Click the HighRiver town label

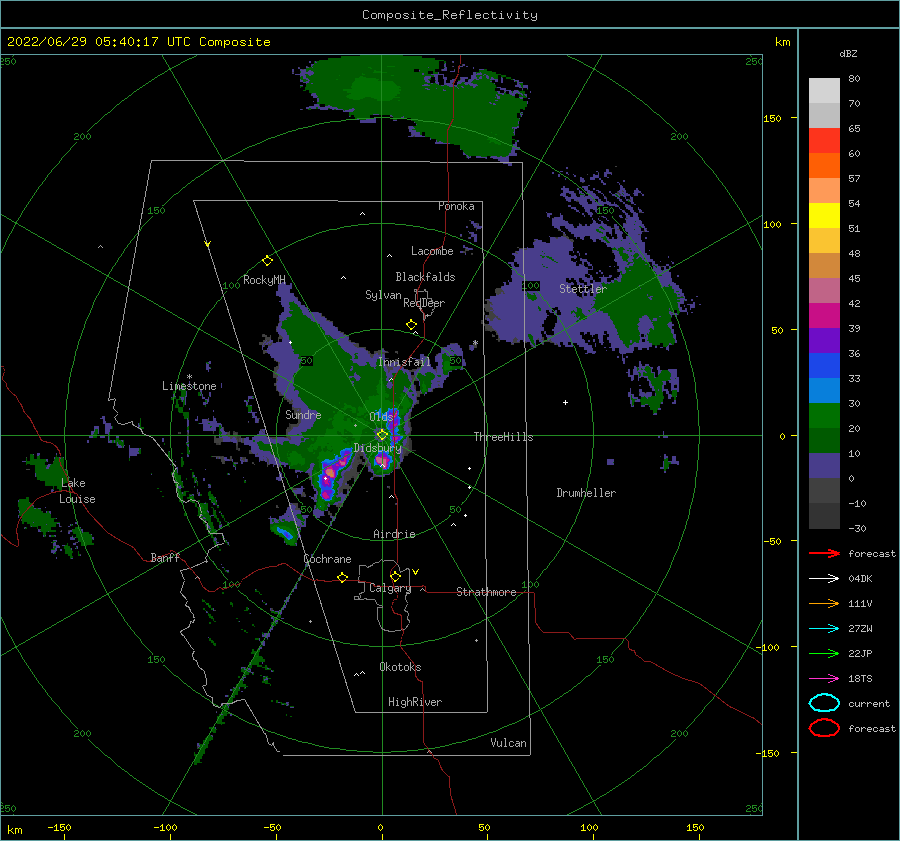point(415,702)
